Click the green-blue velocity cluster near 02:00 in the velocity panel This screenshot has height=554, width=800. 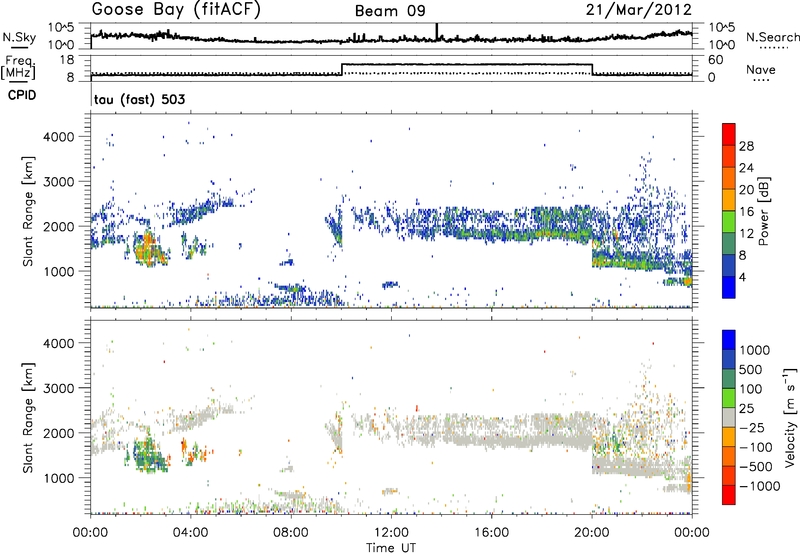pyautogui.click(x=149, y=455)
